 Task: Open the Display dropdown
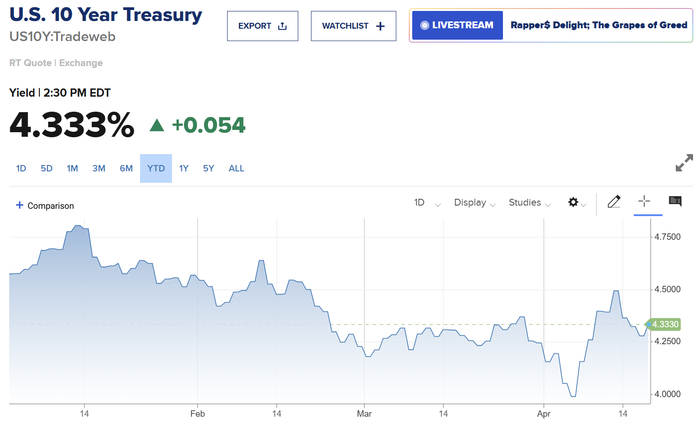tap(474, 202)
